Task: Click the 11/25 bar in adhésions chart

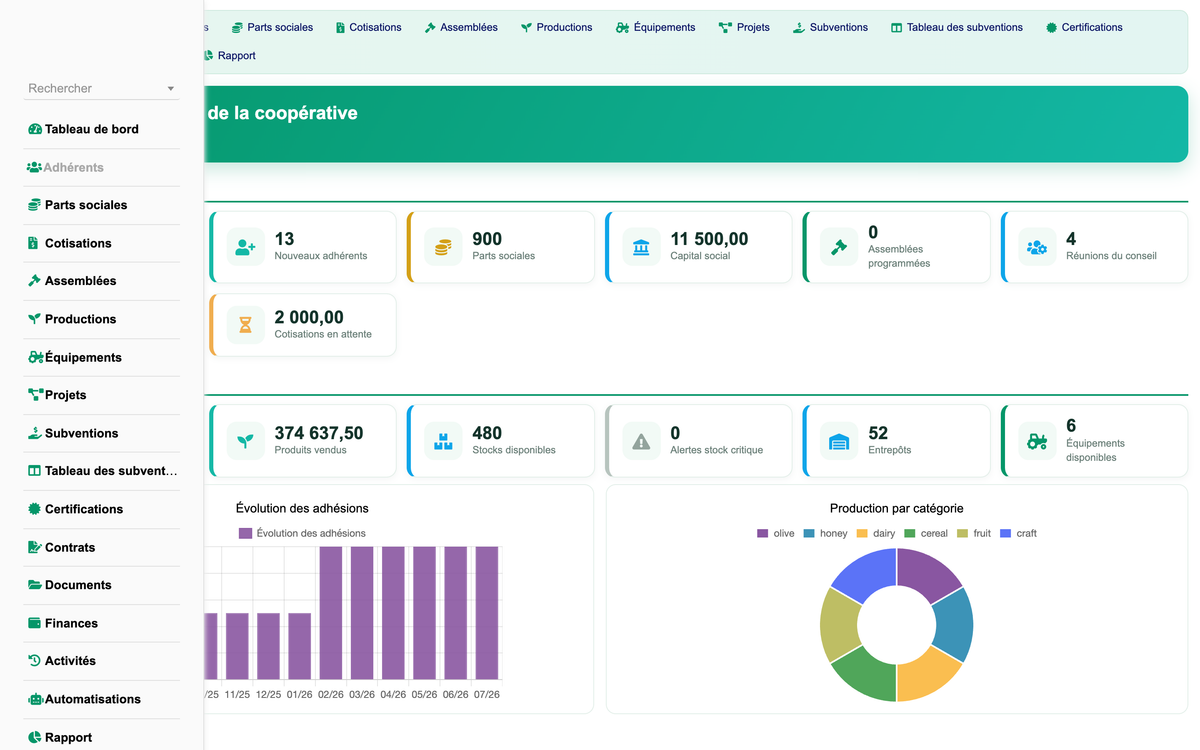Action: tap(237, 646)
